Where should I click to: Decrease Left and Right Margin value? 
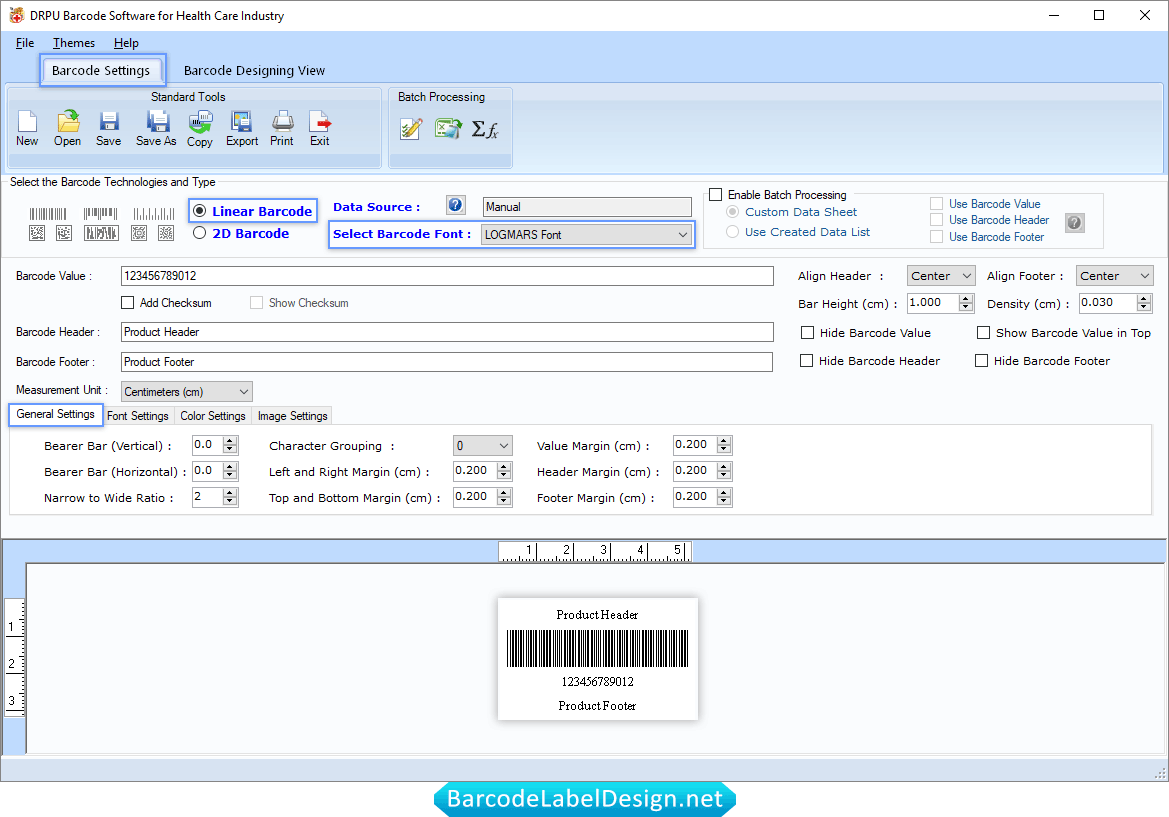click(x=505, y=476)
